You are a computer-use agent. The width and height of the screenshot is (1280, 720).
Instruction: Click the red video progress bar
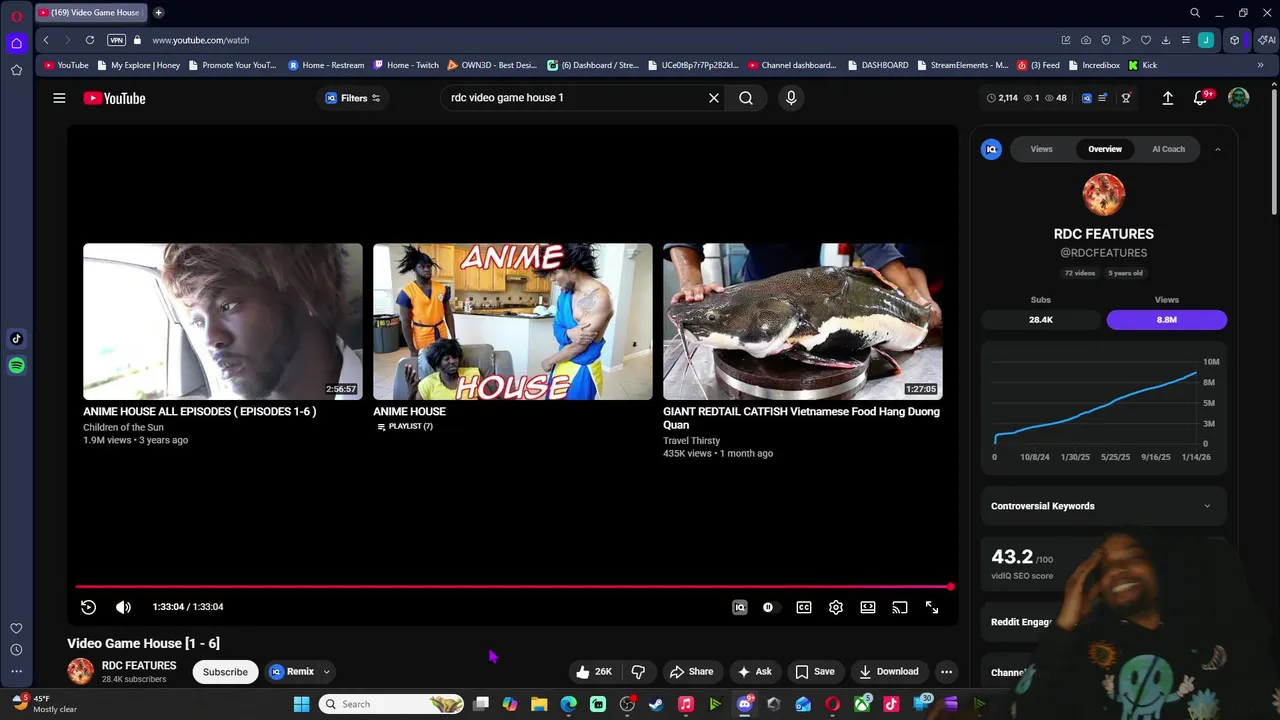click(x=514, y=587)
